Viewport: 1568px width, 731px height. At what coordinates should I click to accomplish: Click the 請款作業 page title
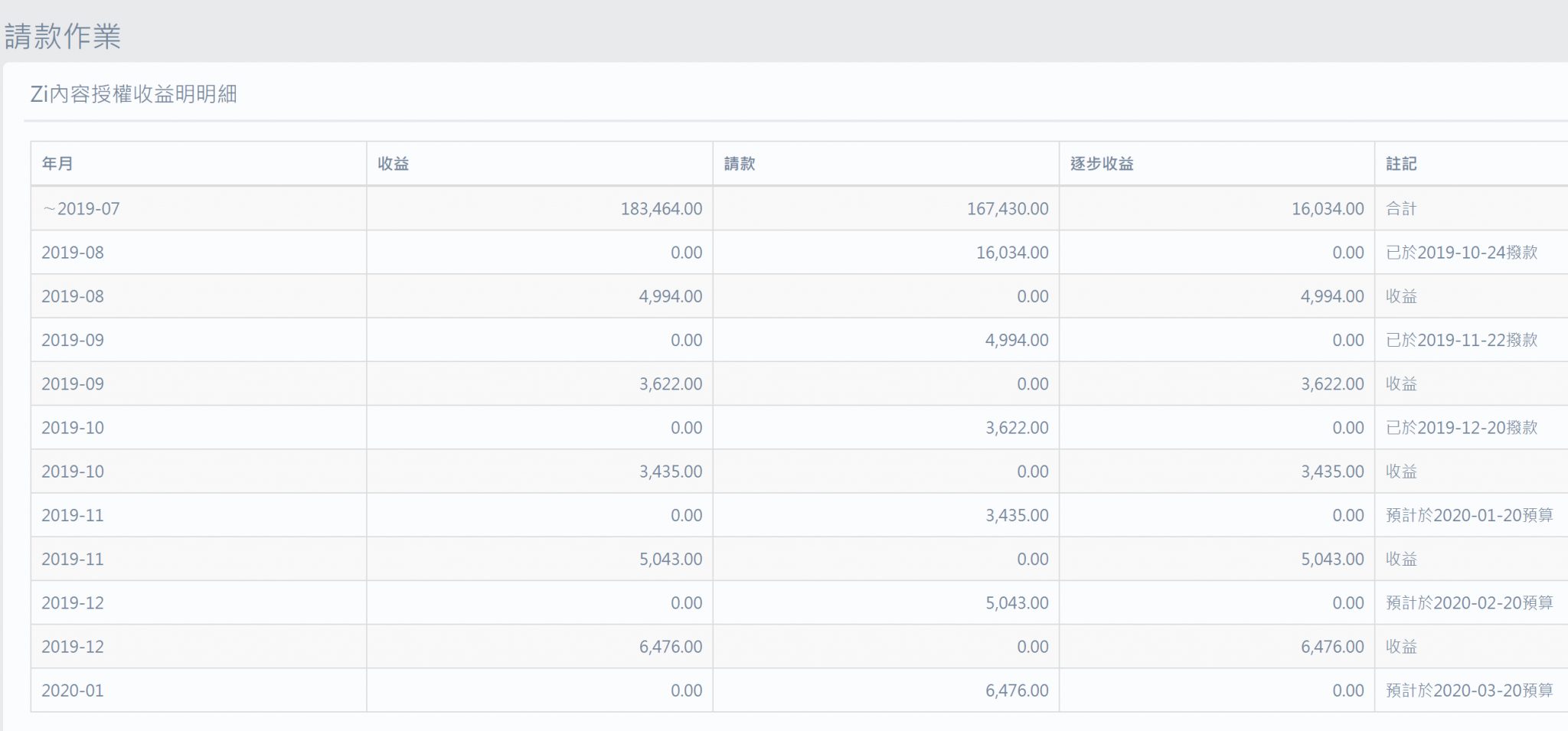tap(63, 36)
